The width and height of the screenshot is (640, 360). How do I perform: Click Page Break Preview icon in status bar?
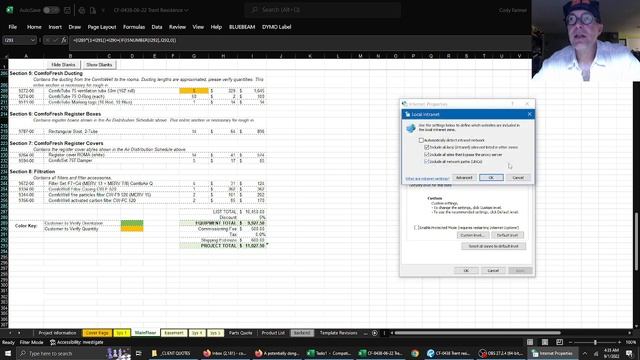point(559,342)
